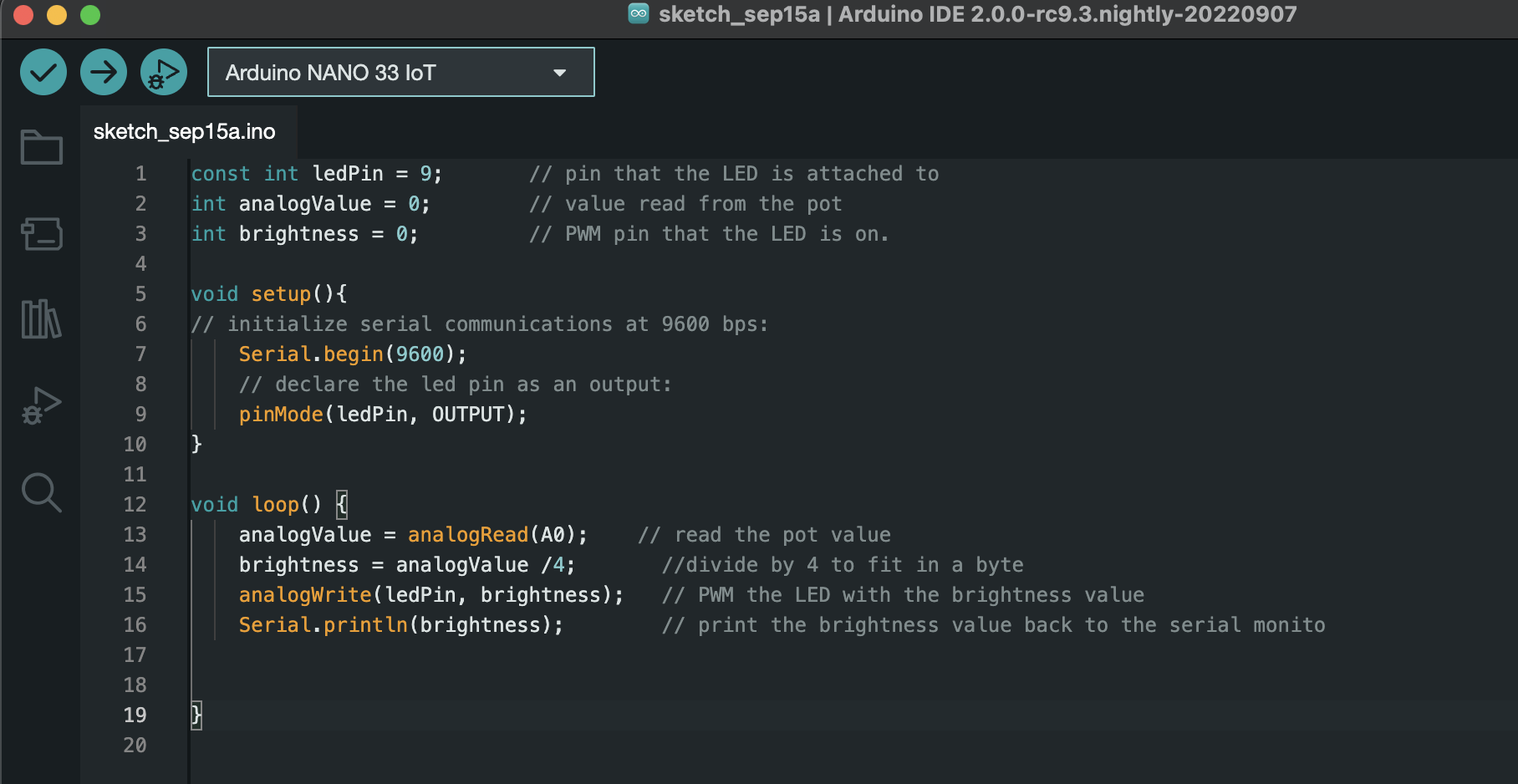Open the Boards Manager sidebar icon
This screenshot has height=784, width=1518.
(x=42, y=234)
